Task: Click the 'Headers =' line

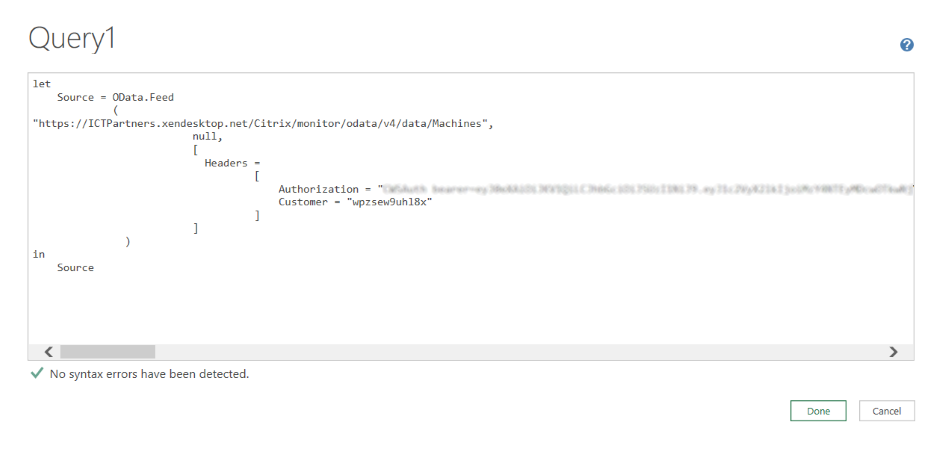Action: tap(232, 163)
